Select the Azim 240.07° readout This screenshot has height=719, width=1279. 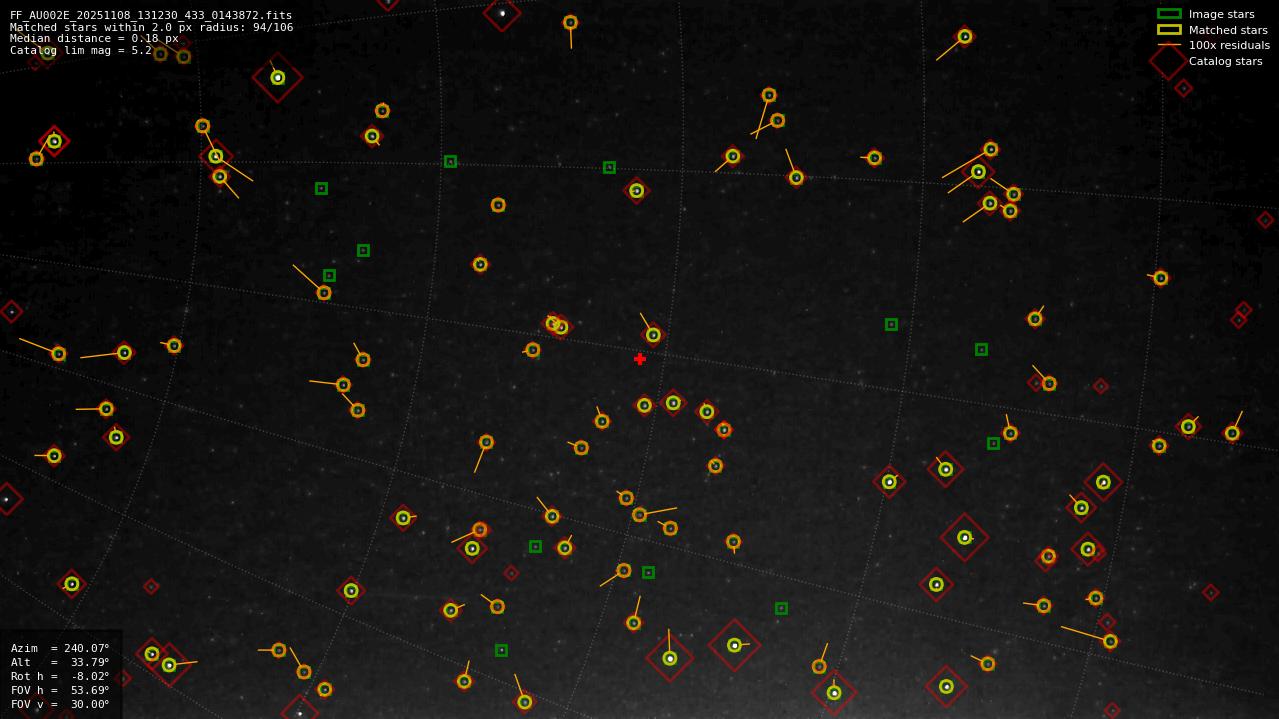60,648
